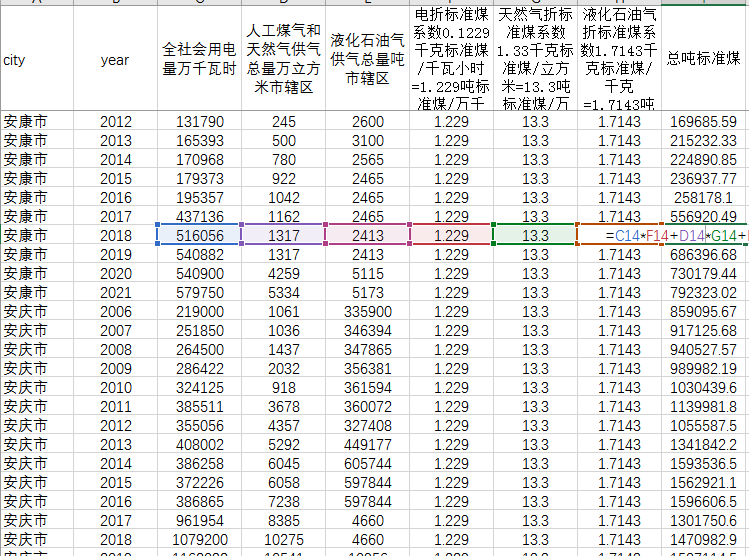Select the 'city' header cell
Screen dimensions: 749x556
pos(37,59)
